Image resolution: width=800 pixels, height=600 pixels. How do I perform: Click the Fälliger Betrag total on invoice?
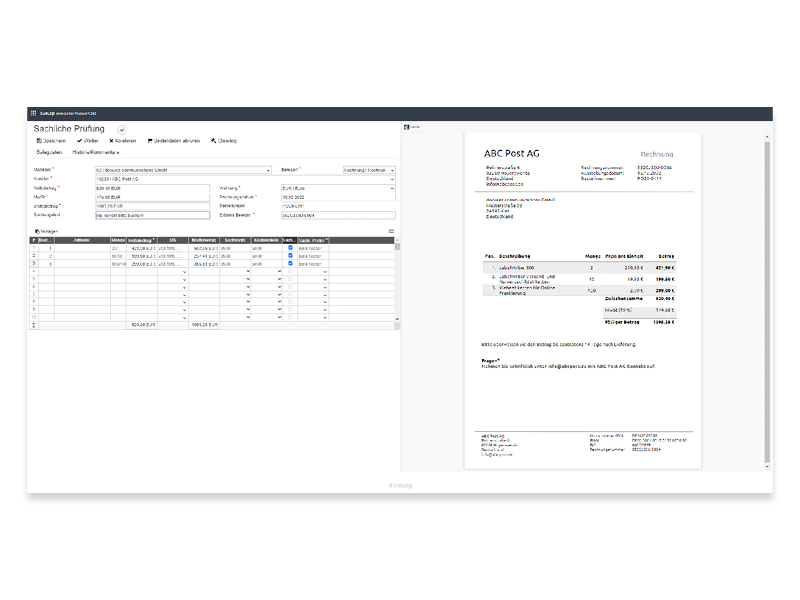tap(639, 322)
